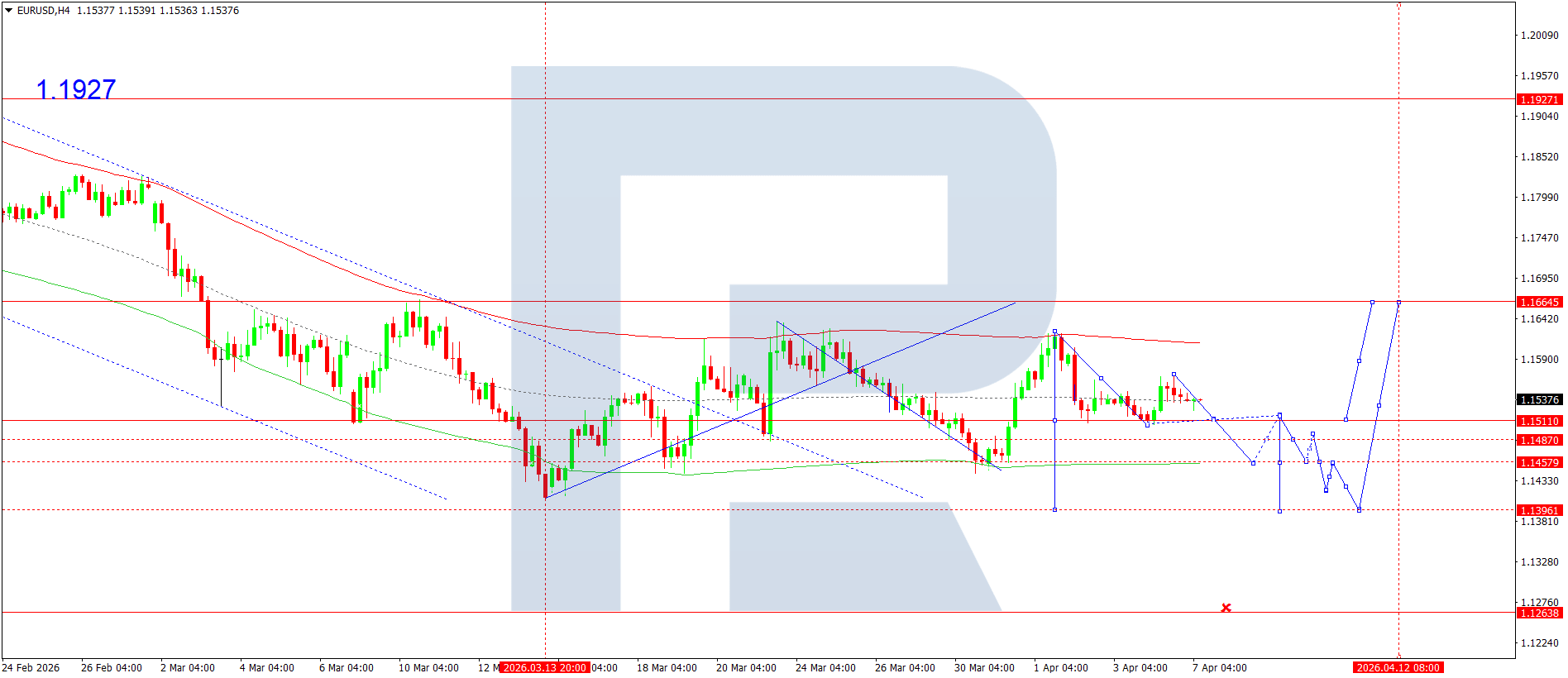Click the red 1.15110 price axis tag
The height and width of the screenshot is (678, 1568).
1539,421
